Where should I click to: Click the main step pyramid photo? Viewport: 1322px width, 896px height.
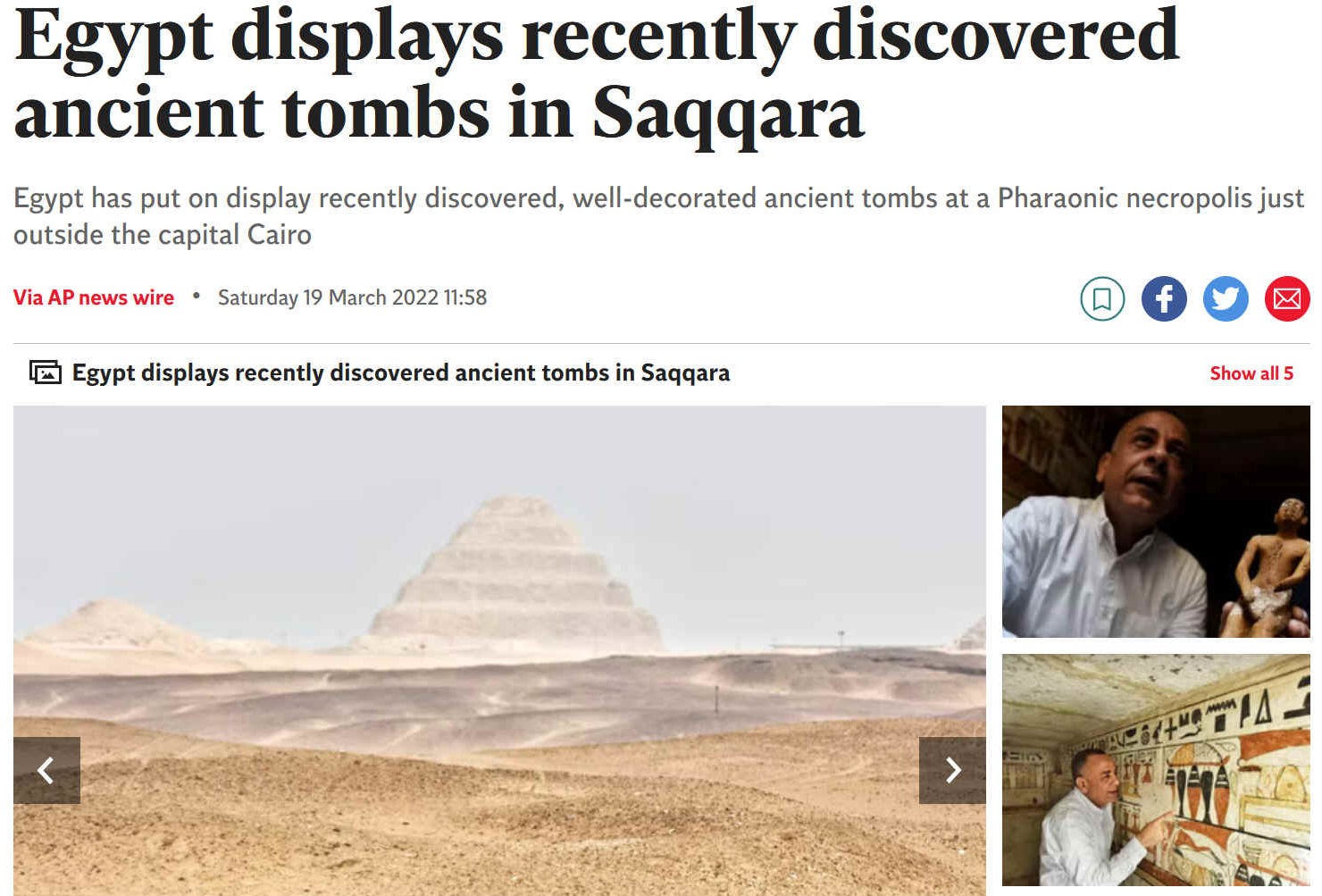[499, 650]
